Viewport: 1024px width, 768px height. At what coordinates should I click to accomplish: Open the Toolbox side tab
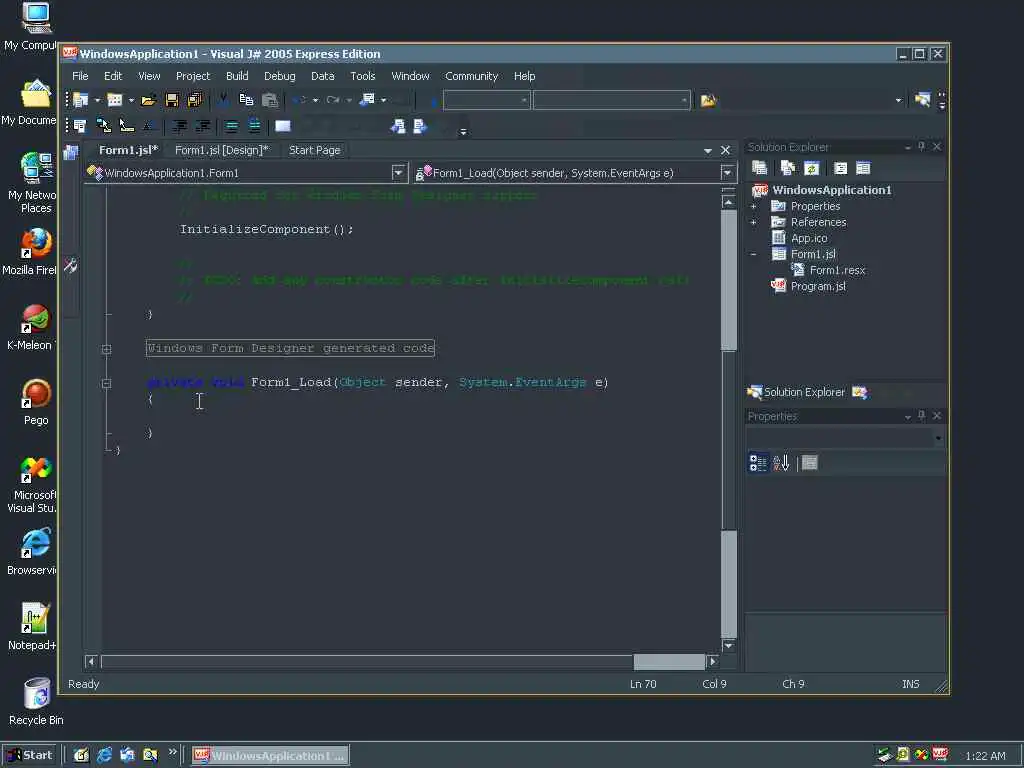click(71, 265)
